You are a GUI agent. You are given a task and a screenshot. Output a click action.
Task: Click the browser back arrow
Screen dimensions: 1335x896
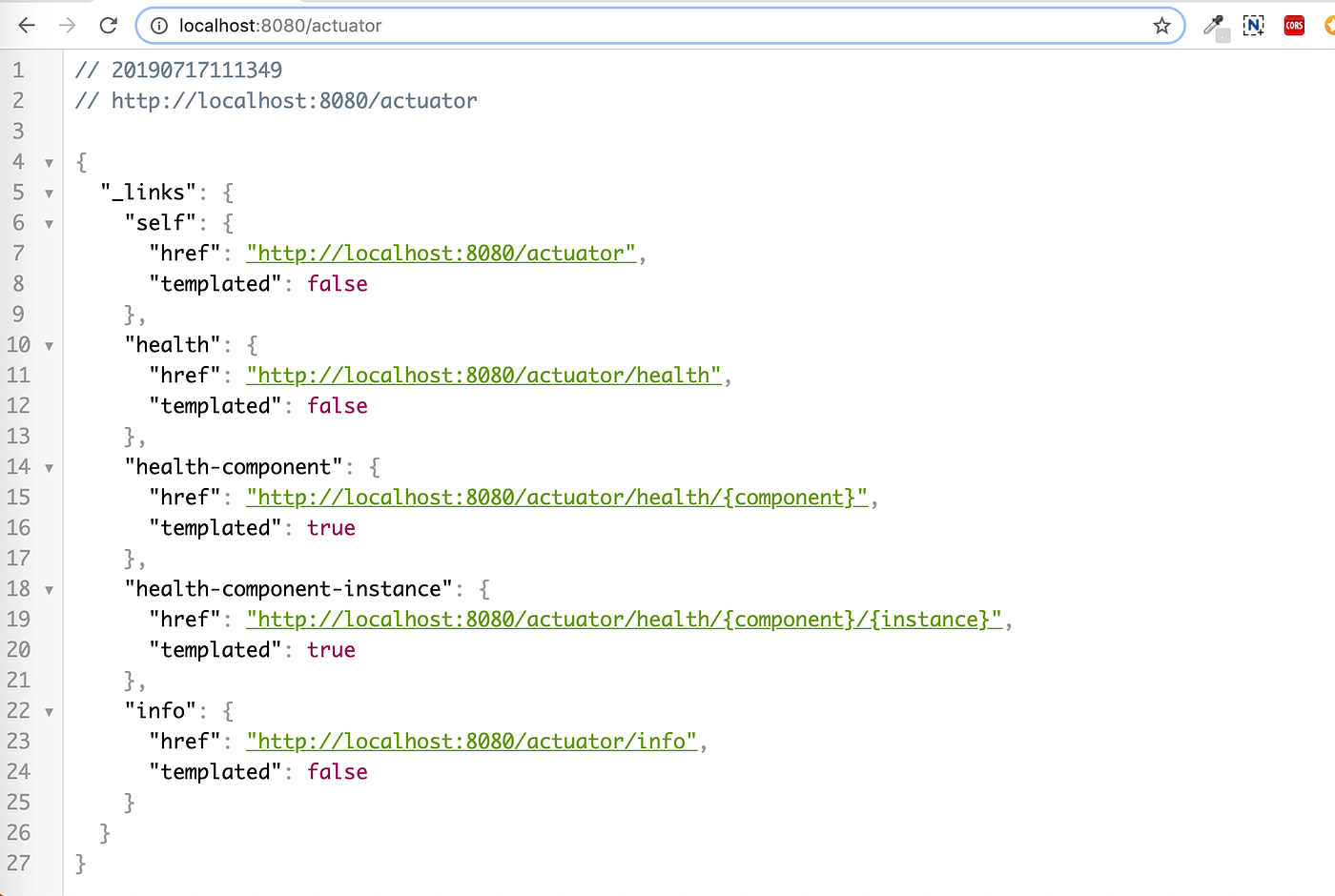point(26,25)
